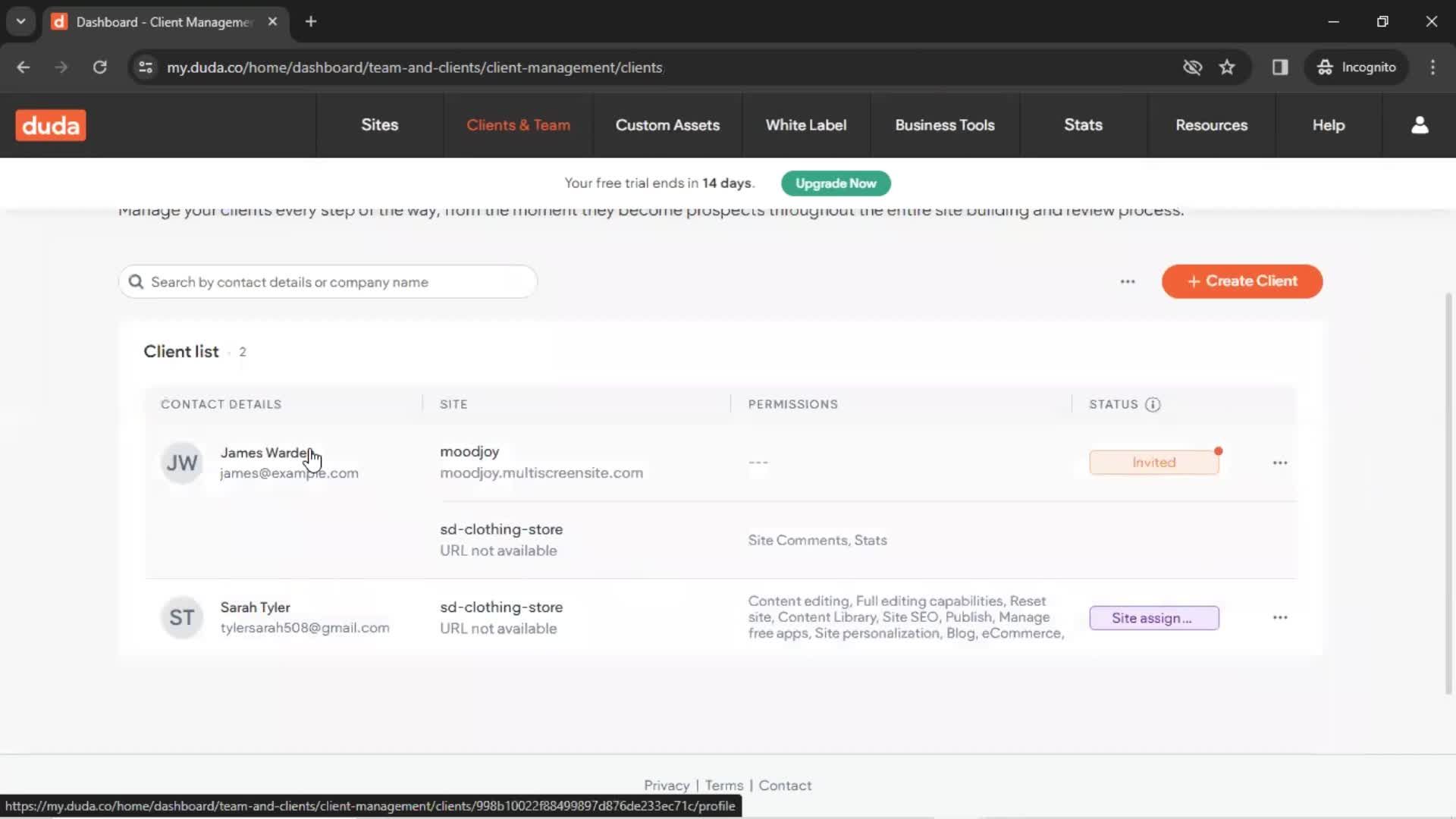Open the Stats menu
1456x819 pixels.
[1083, 125]
